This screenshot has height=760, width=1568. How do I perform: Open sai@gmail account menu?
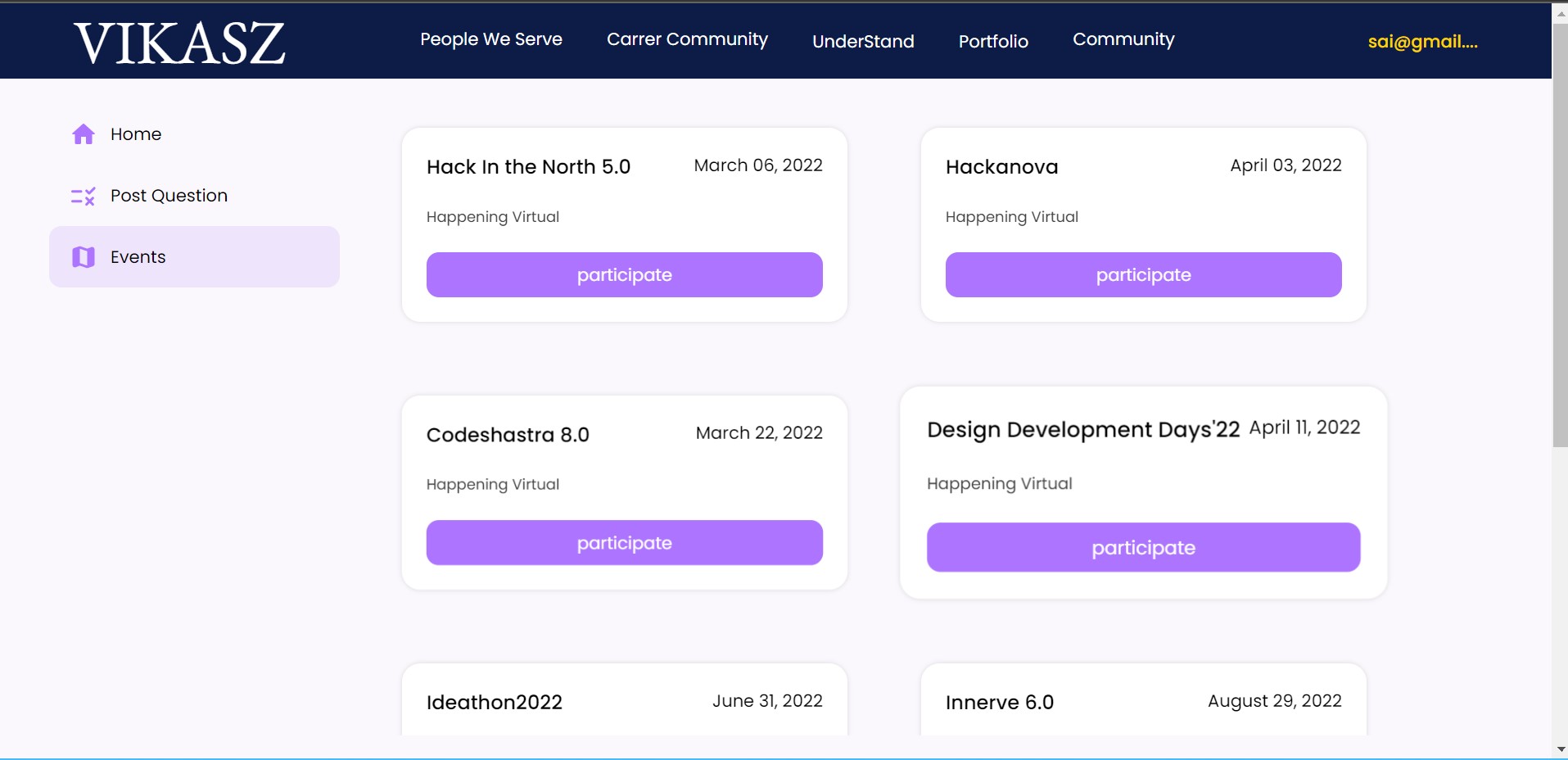[x=1422, y=43]
